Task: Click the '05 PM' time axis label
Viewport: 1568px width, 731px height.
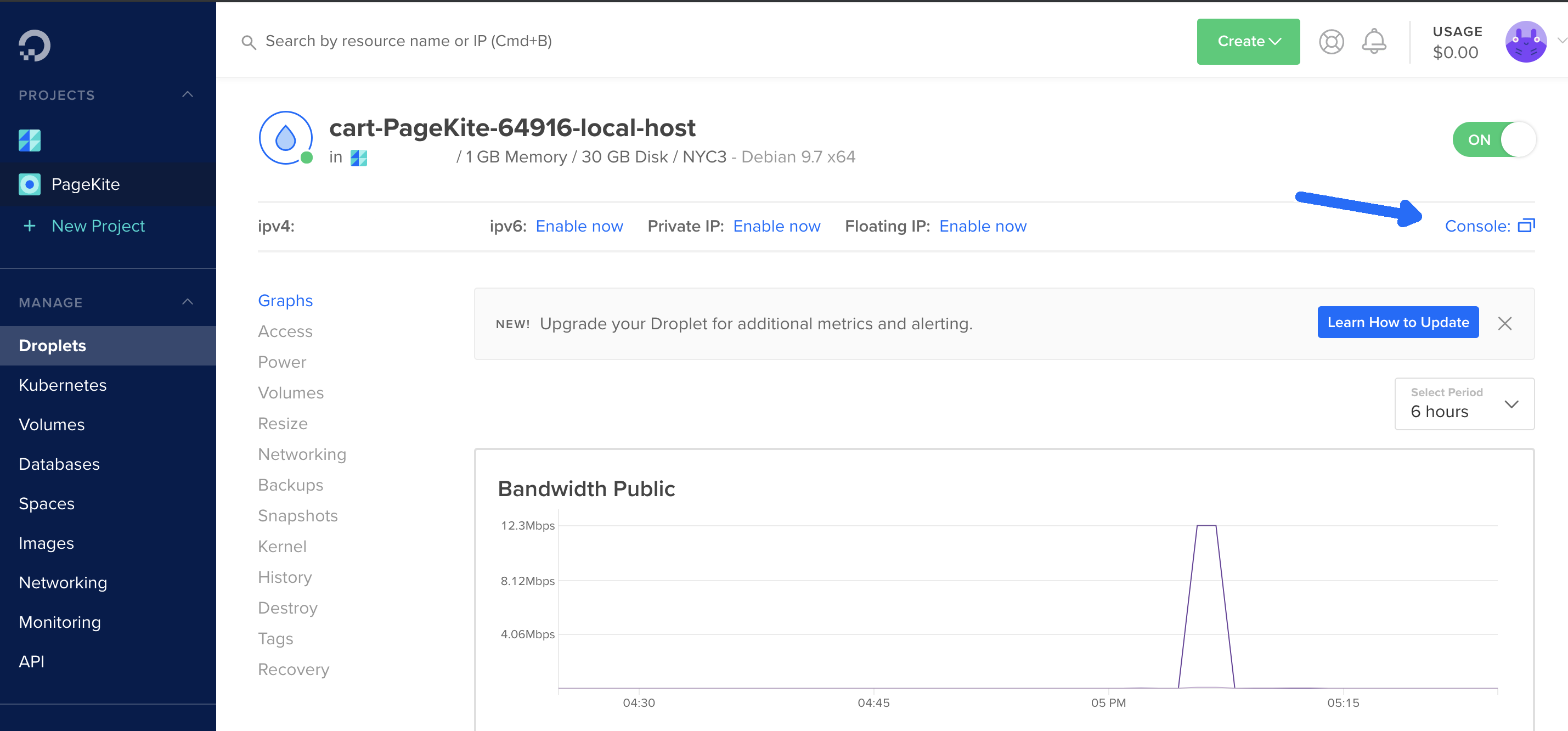Action: click(1108, 703)
